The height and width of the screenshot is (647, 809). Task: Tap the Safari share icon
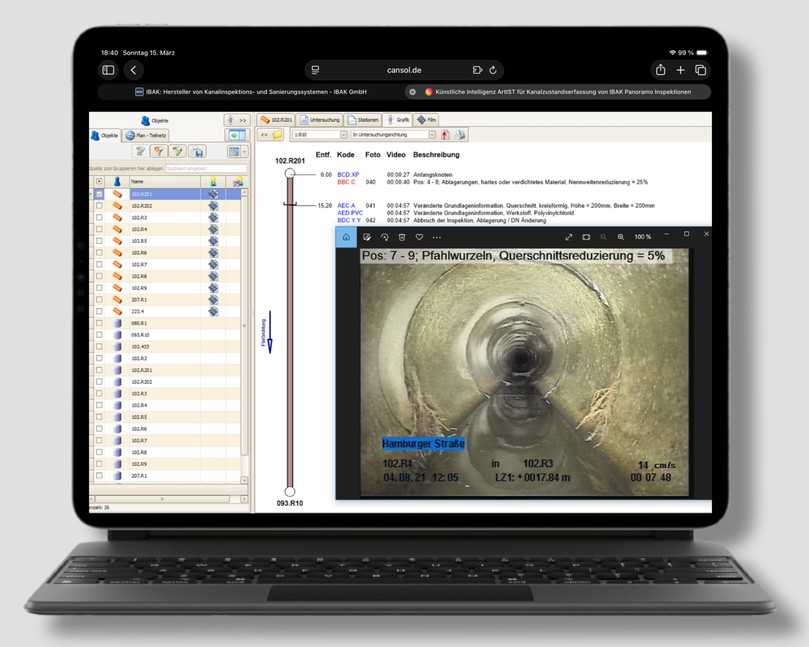point(660,70)
